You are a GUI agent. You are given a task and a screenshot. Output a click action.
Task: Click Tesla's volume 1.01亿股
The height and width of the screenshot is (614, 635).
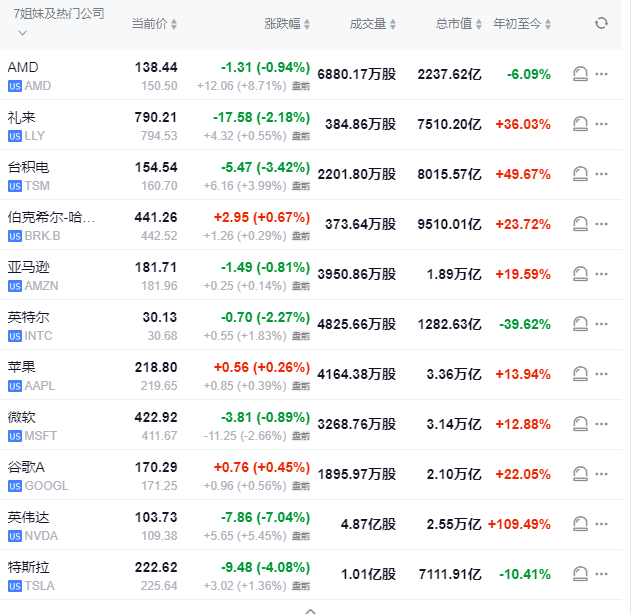368,574
